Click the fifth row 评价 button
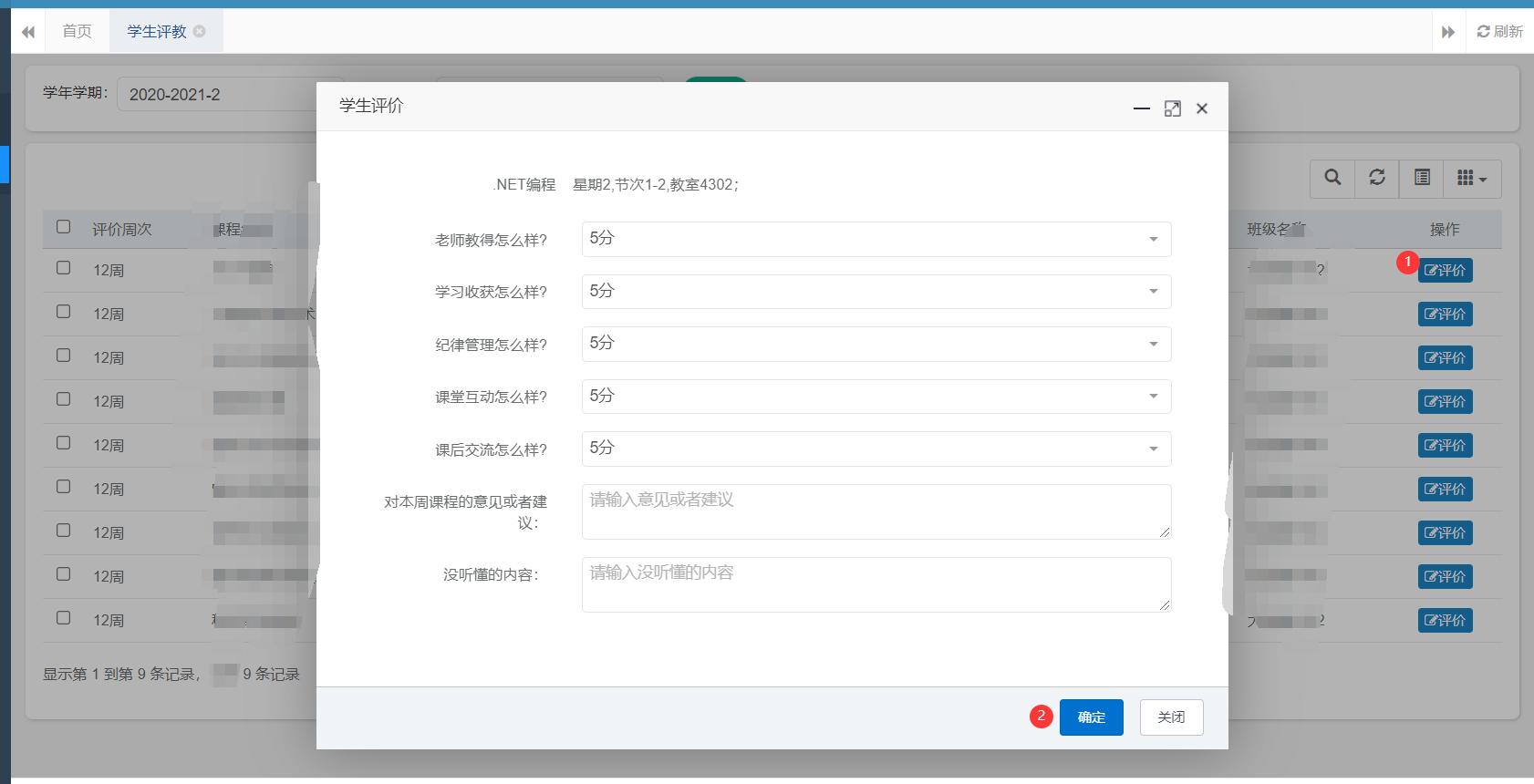 pyautogui.click(x=1446, y=446)
